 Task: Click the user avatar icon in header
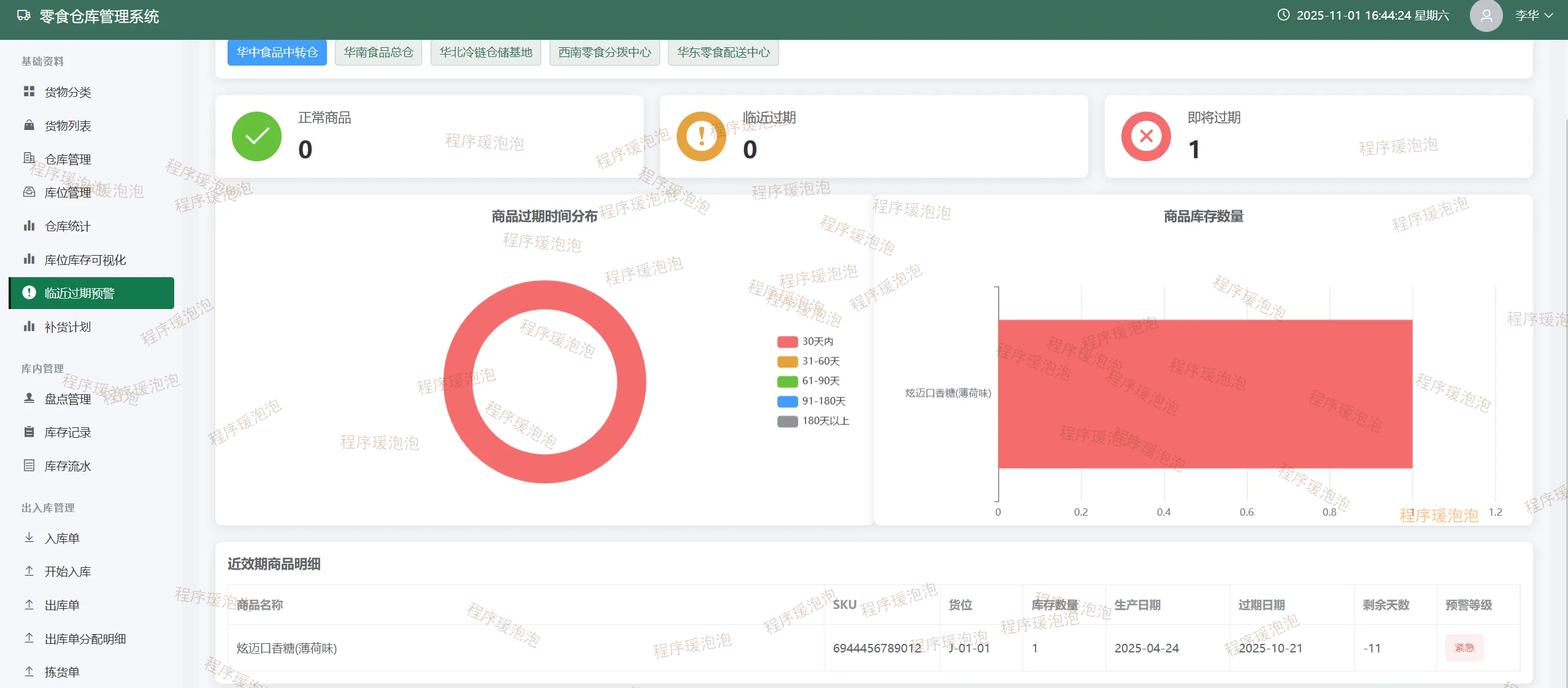[1485, 16]
